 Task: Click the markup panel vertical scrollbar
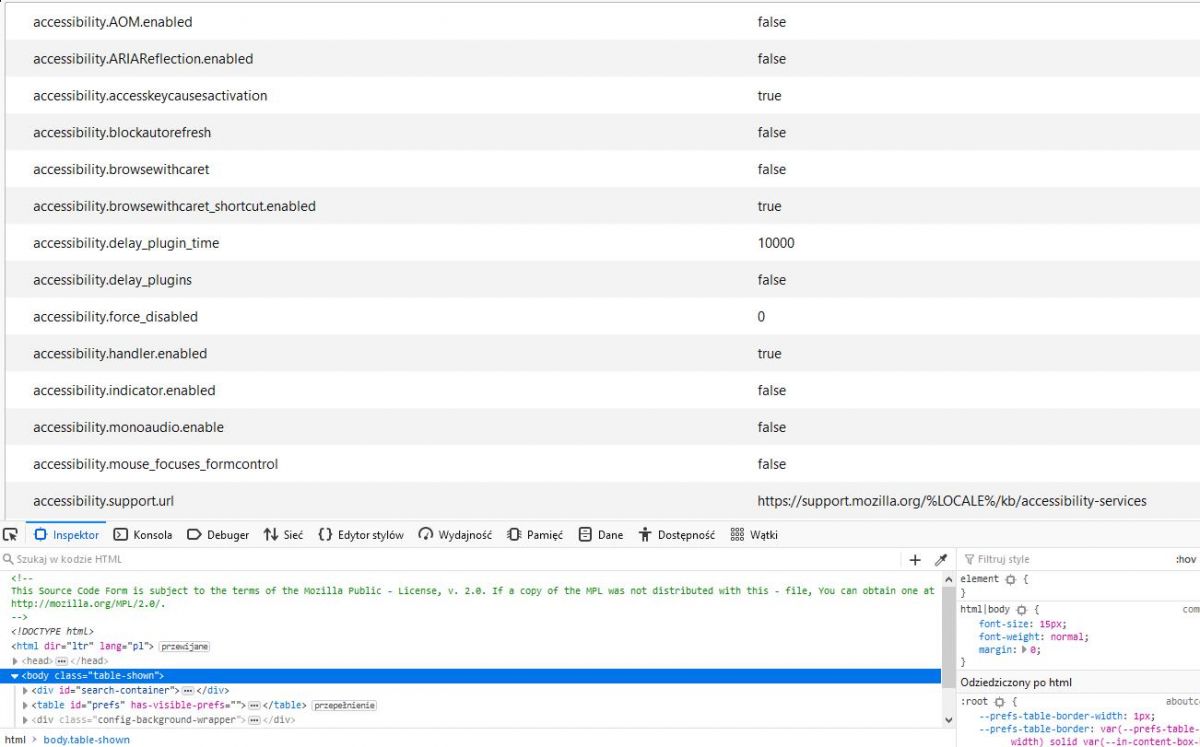[949, 650]
